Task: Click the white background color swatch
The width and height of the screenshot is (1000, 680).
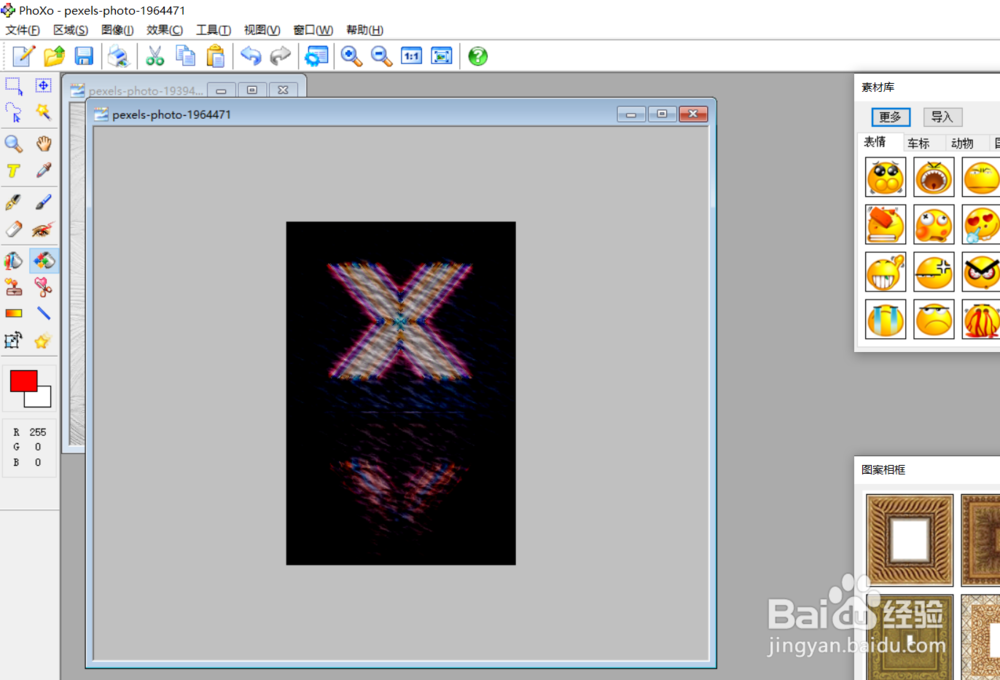Action: pos(43,398)
